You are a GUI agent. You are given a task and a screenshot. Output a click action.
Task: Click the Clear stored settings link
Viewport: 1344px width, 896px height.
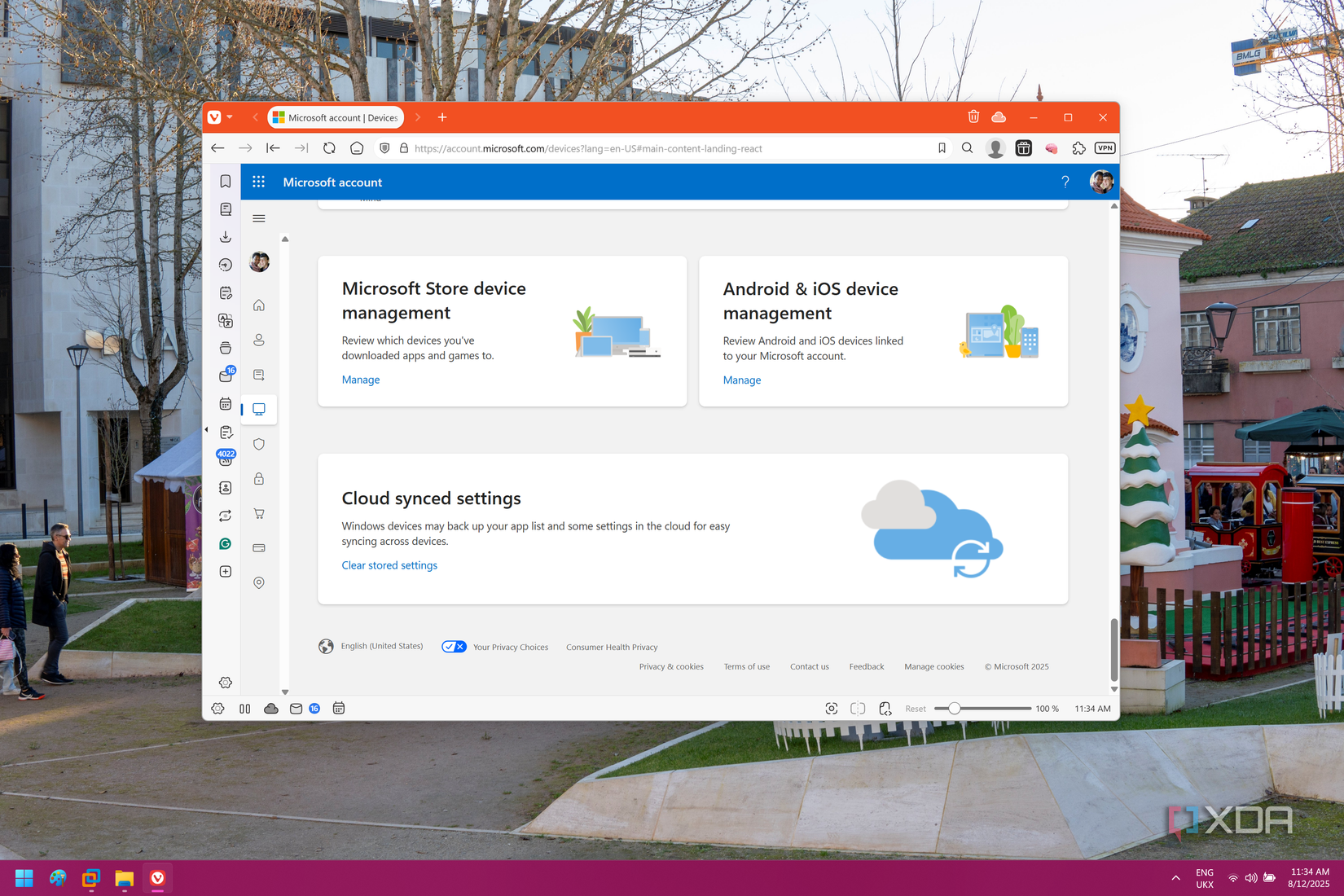pos(389,565)
